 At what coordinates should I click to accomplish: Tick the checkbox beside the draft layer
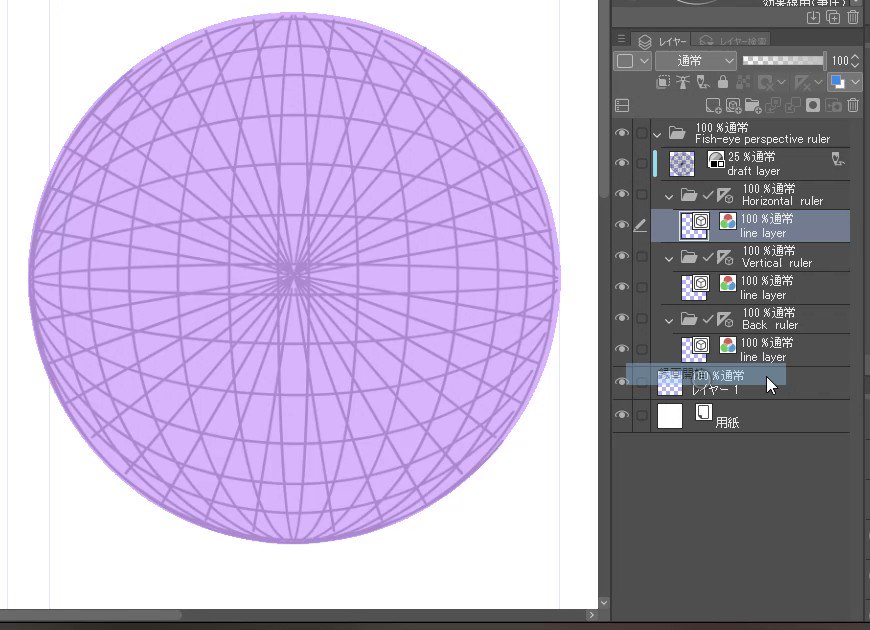pos(642,163)
